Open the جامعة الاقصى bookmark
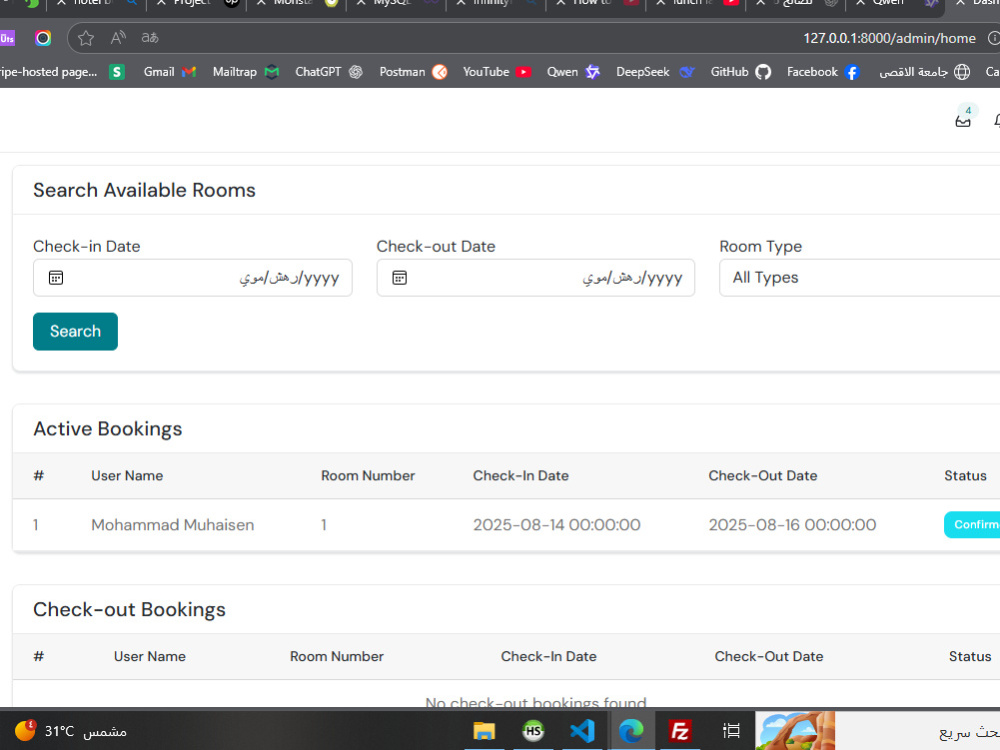 click(925, 72)
